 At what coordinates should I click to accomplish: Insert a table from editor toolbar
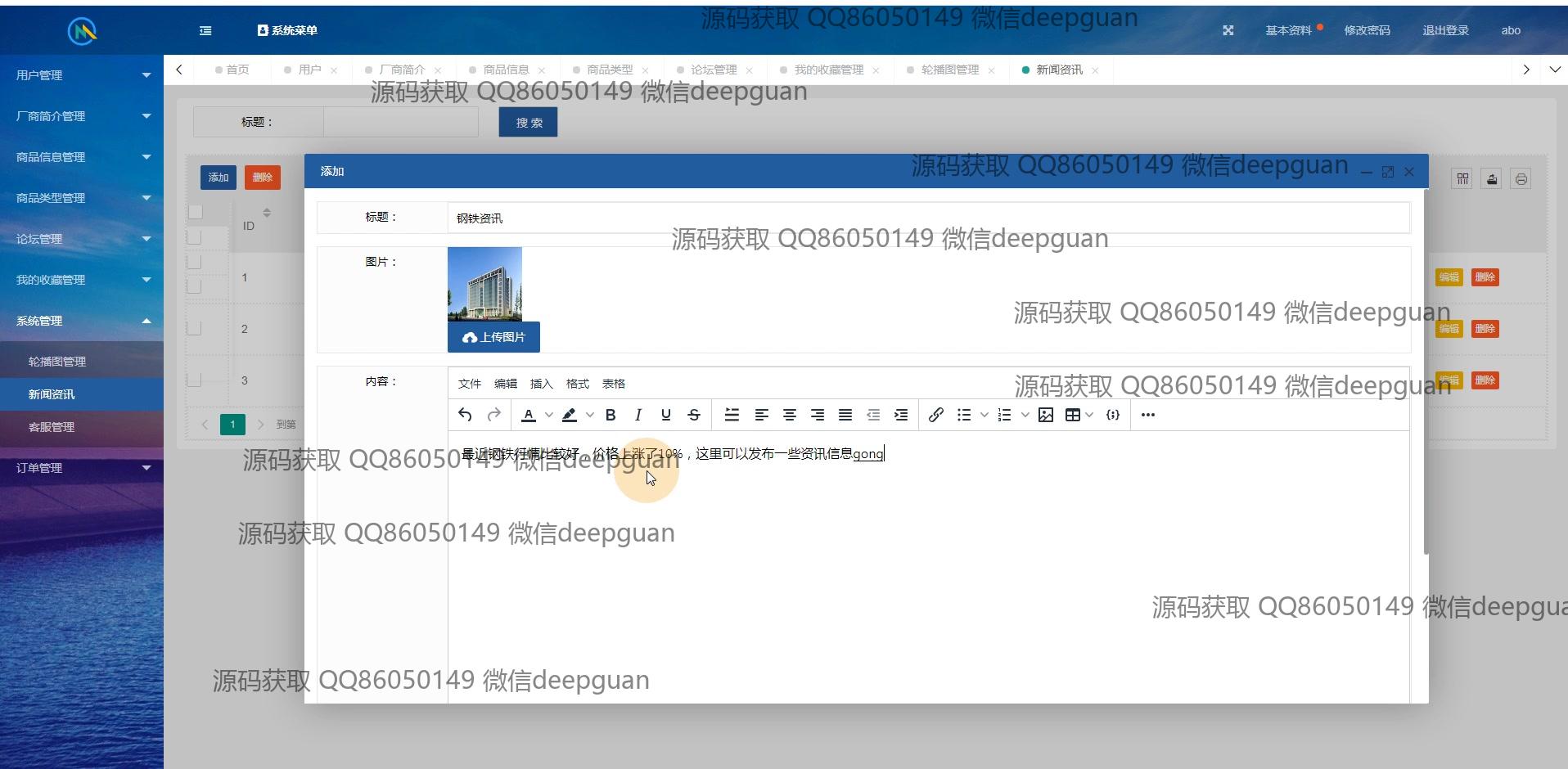click(x=1072, y=415)
